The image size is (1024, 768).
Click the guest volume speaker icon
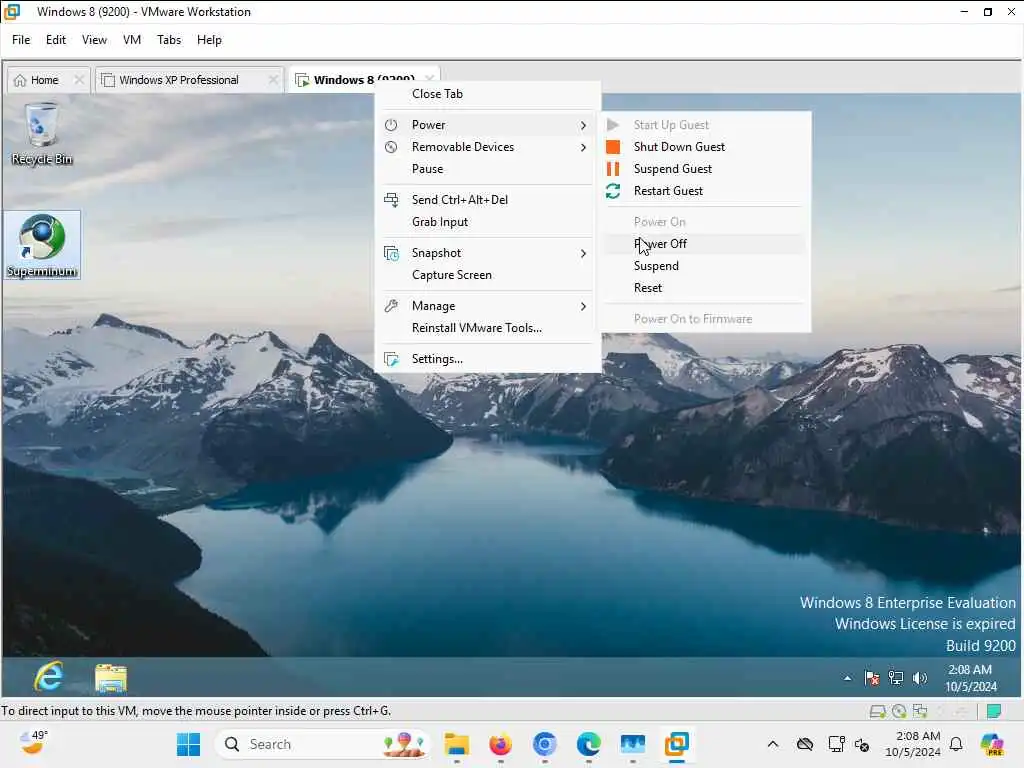coord(920,678)
